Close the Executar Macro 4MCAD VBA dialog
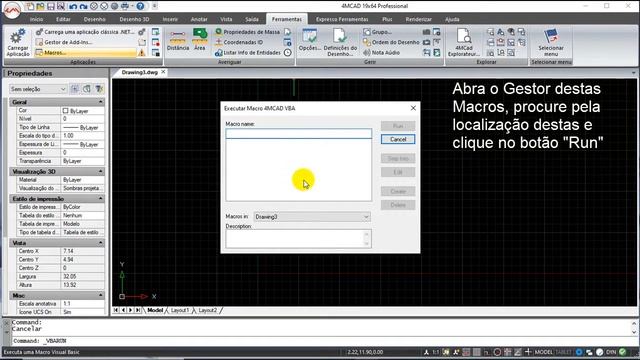640x360 pixels. pos(413,108)
